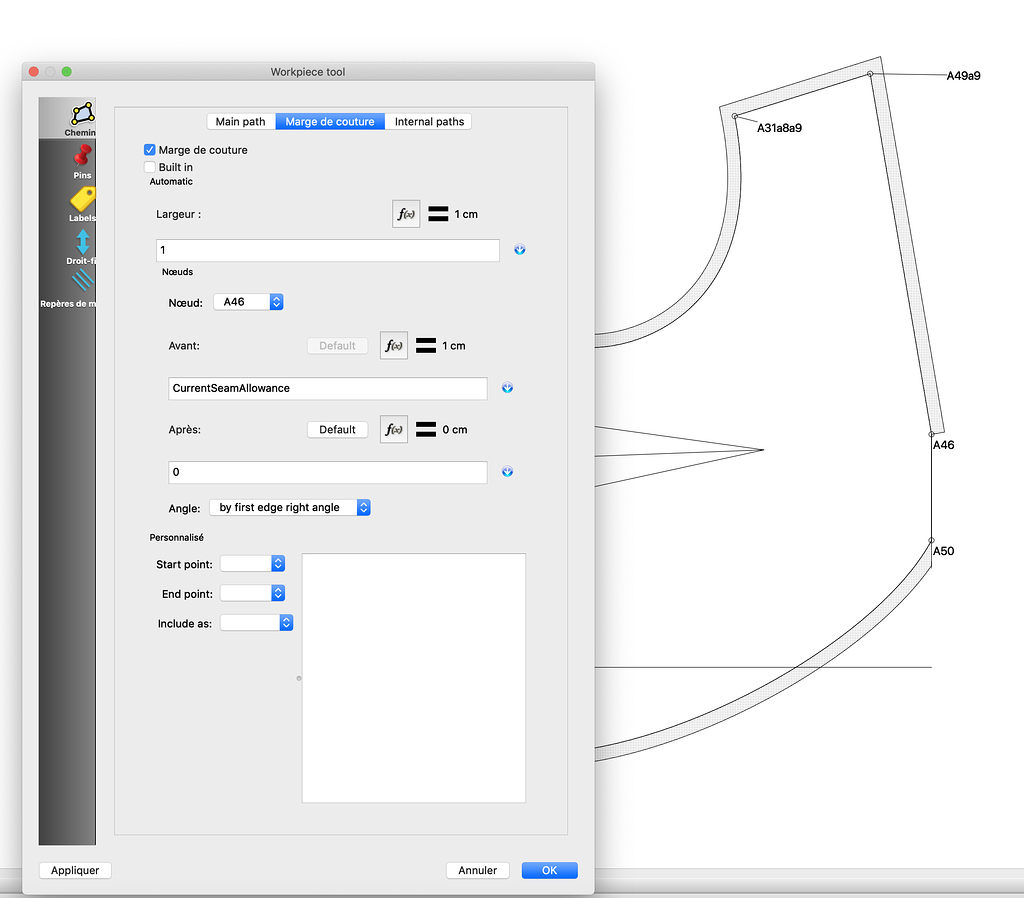Click the Après result value 0 cm

pos(455,430)
